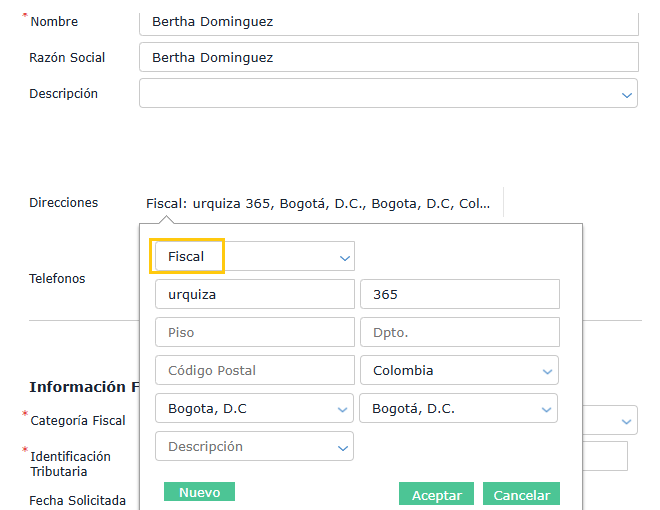Click the Código Postal field
Image resolution: width=660 pixels, height=510 pixels.
coord(254,370)
